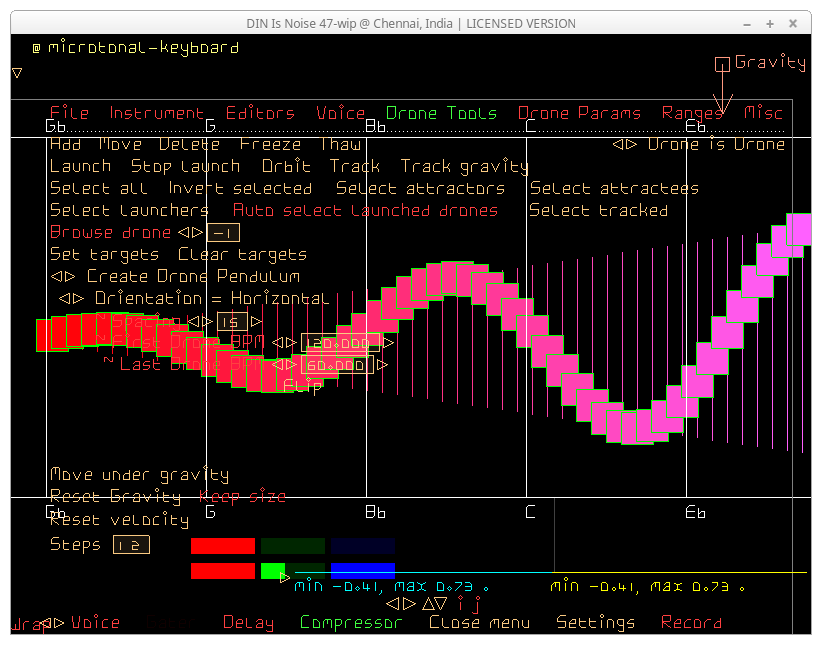This screenshot has width=822, height=645.
Task: Click the small triangle below microtonal-keyboard
Action: (x=17, y=72)
